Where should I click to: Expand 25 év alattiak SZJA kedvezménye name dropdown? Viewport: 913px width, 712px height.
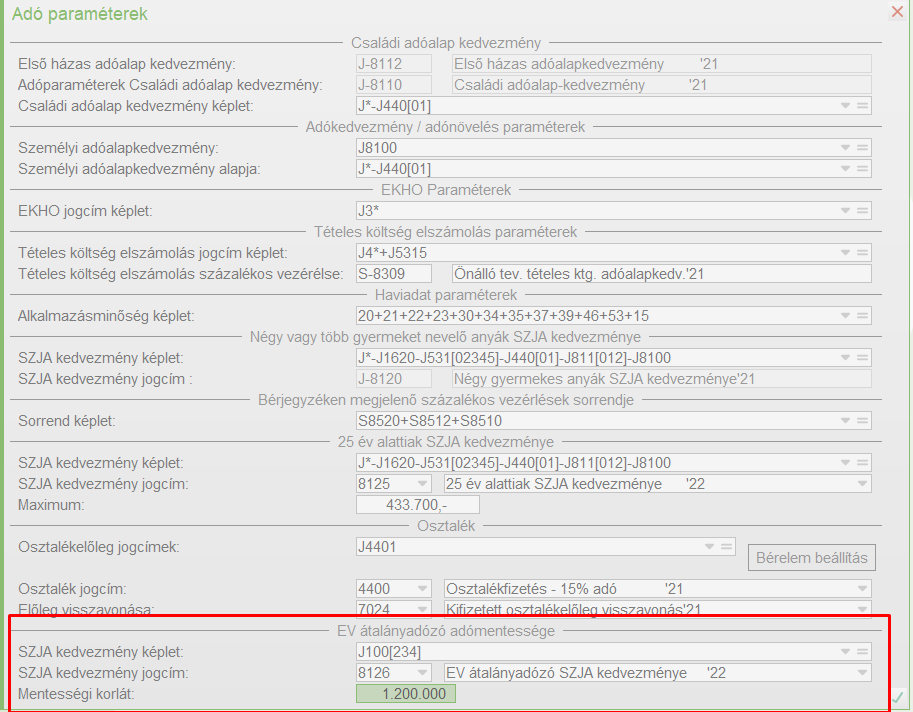click(862, 484)
